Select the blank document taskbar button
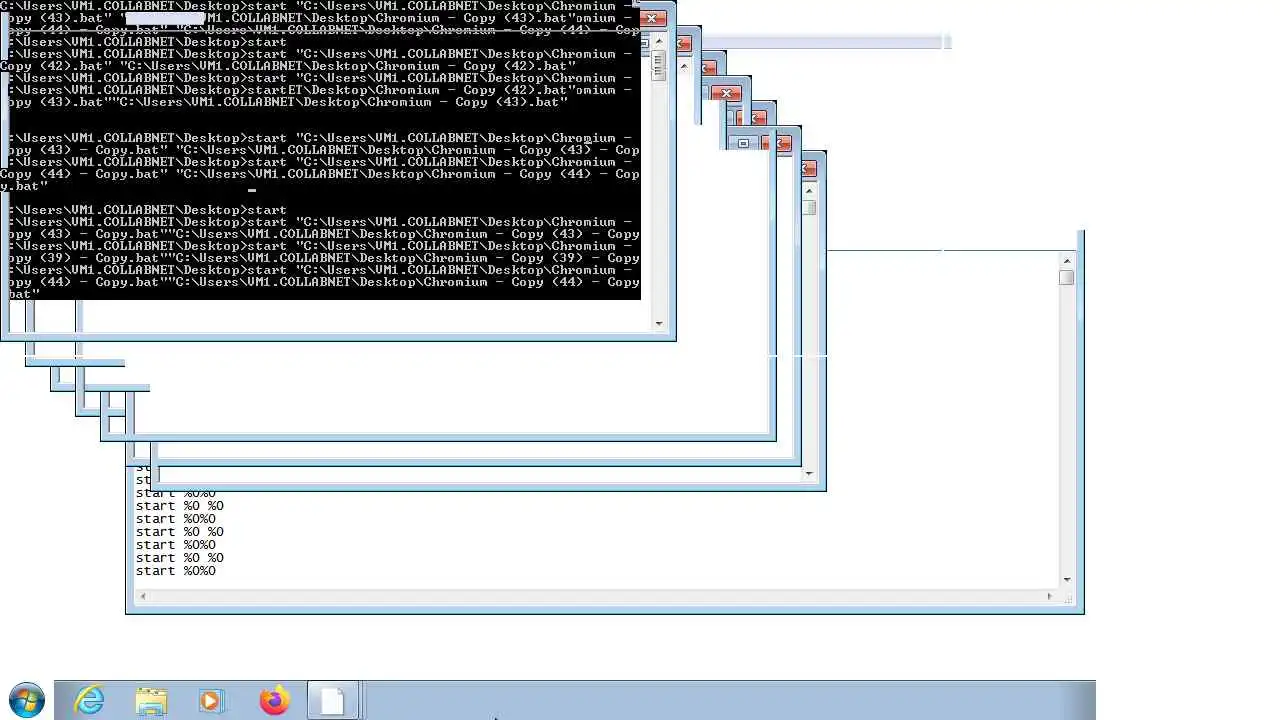 coord(333,700)
